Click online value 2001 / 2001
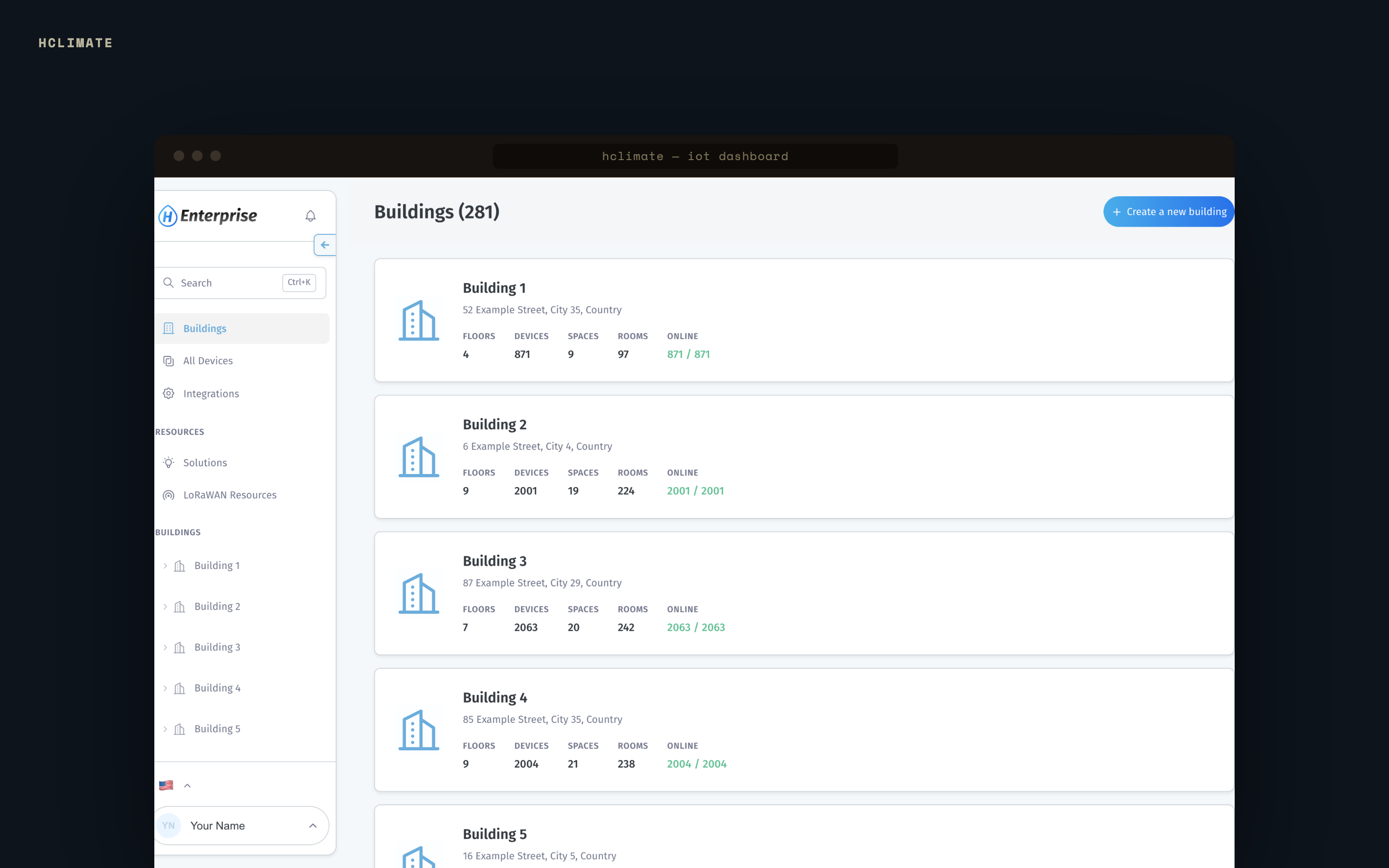 (x=695, y=491)
